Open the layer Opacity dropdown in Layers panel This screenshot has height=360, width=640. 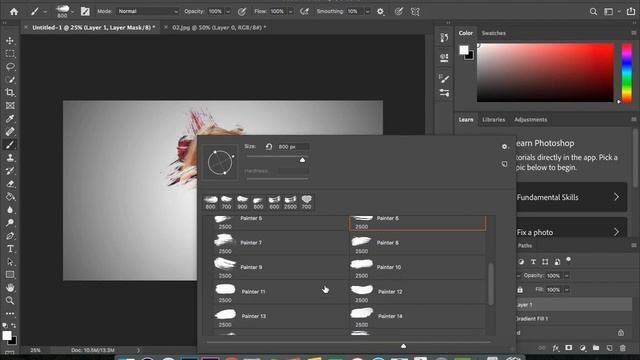[567, 276]
